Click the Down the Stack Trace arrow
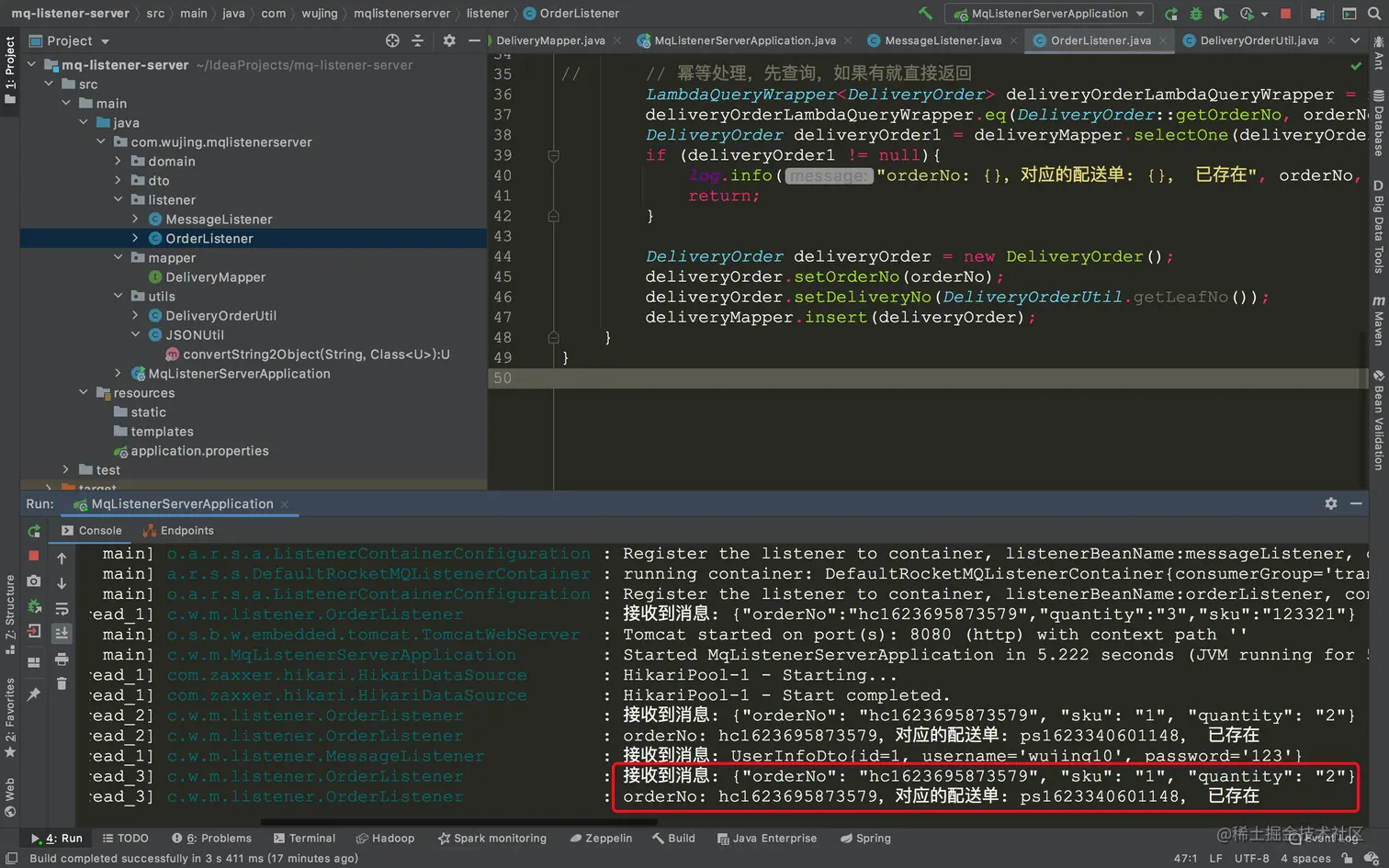 pyautogui.click(x=62, y=583)
